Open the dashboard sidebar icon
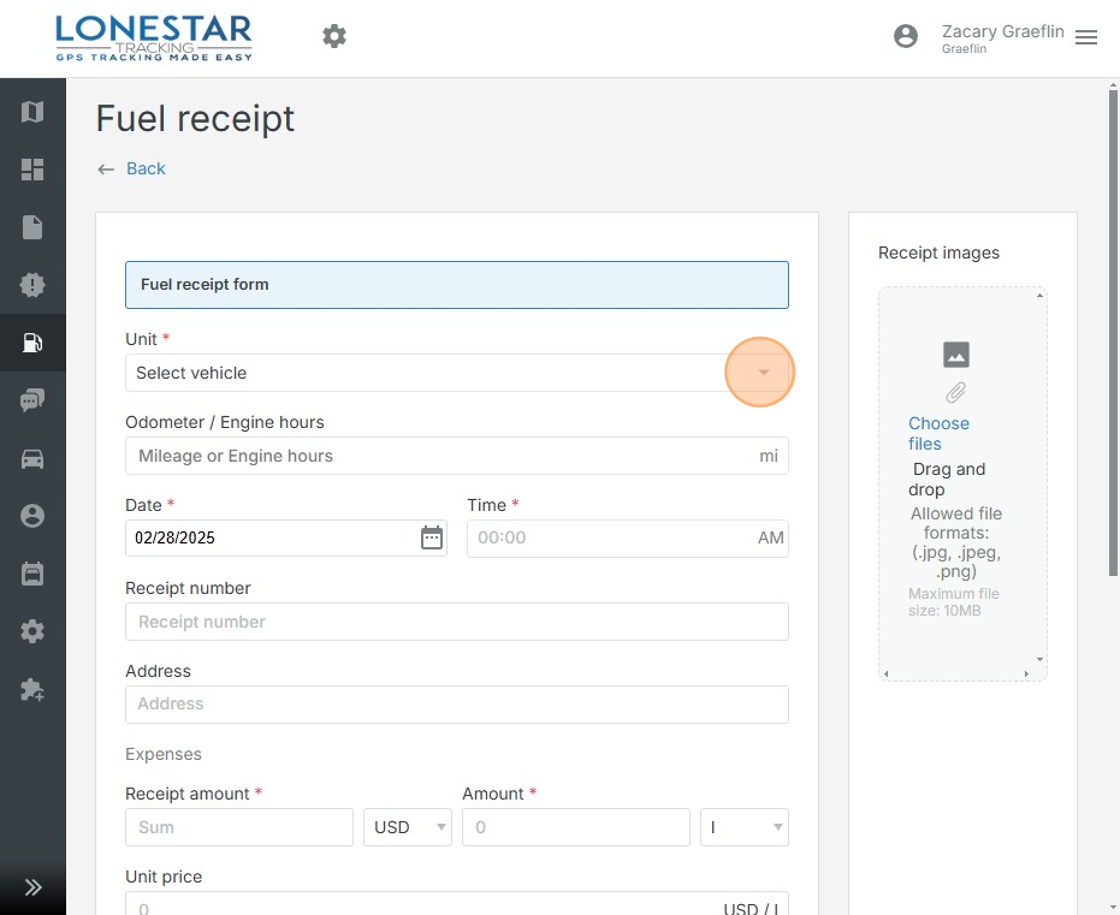Viewport: 1120px width, 915px height. point(32,170)
